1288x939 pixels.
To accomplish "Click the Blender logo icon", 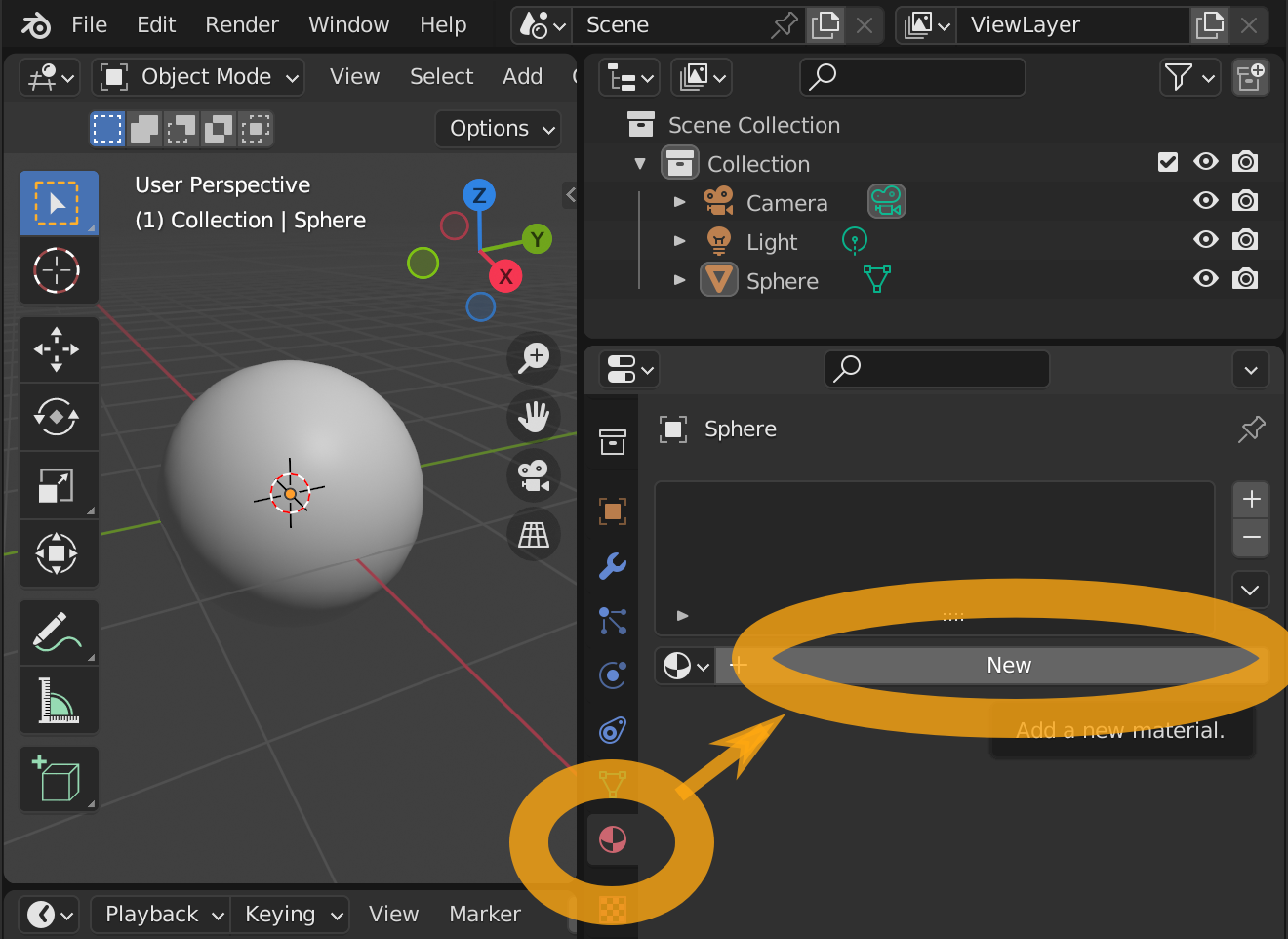I will [x=36, y=24].
